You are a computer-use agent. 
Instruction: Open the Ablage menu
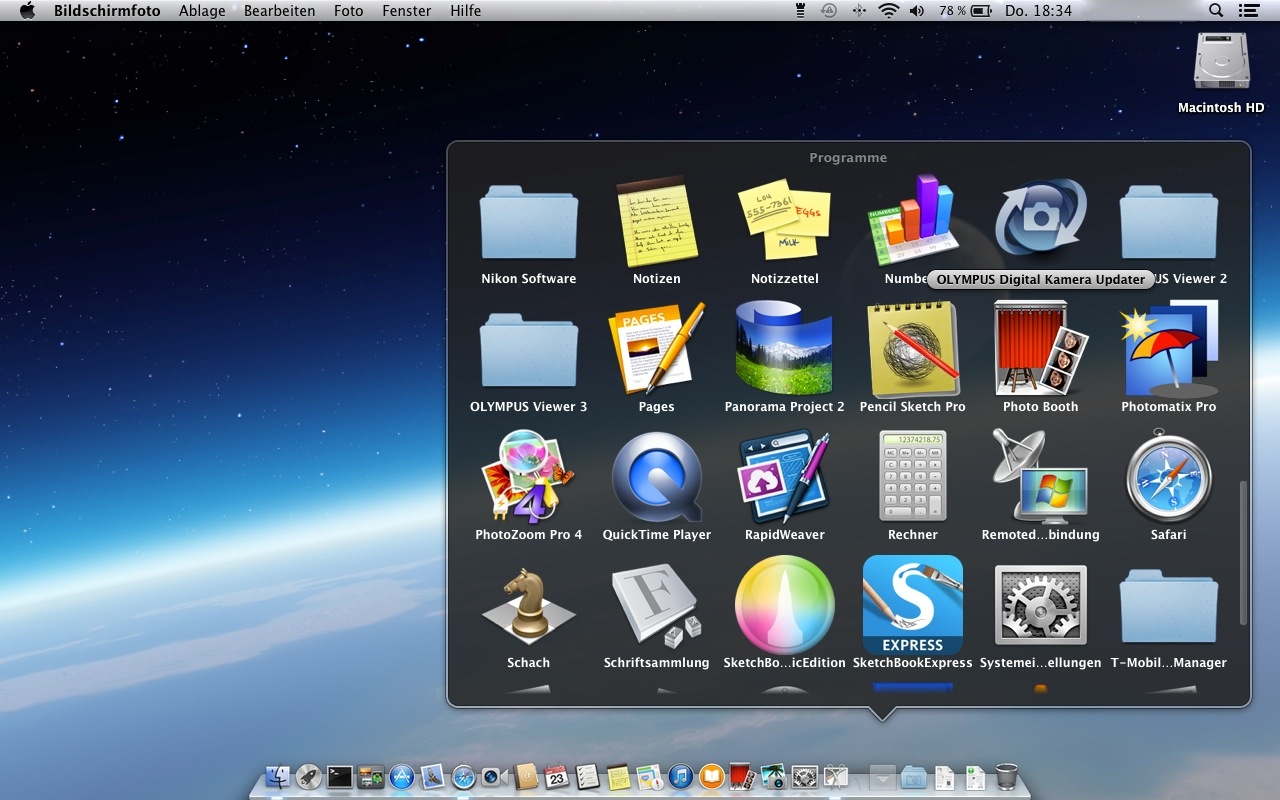pos(202,11)
